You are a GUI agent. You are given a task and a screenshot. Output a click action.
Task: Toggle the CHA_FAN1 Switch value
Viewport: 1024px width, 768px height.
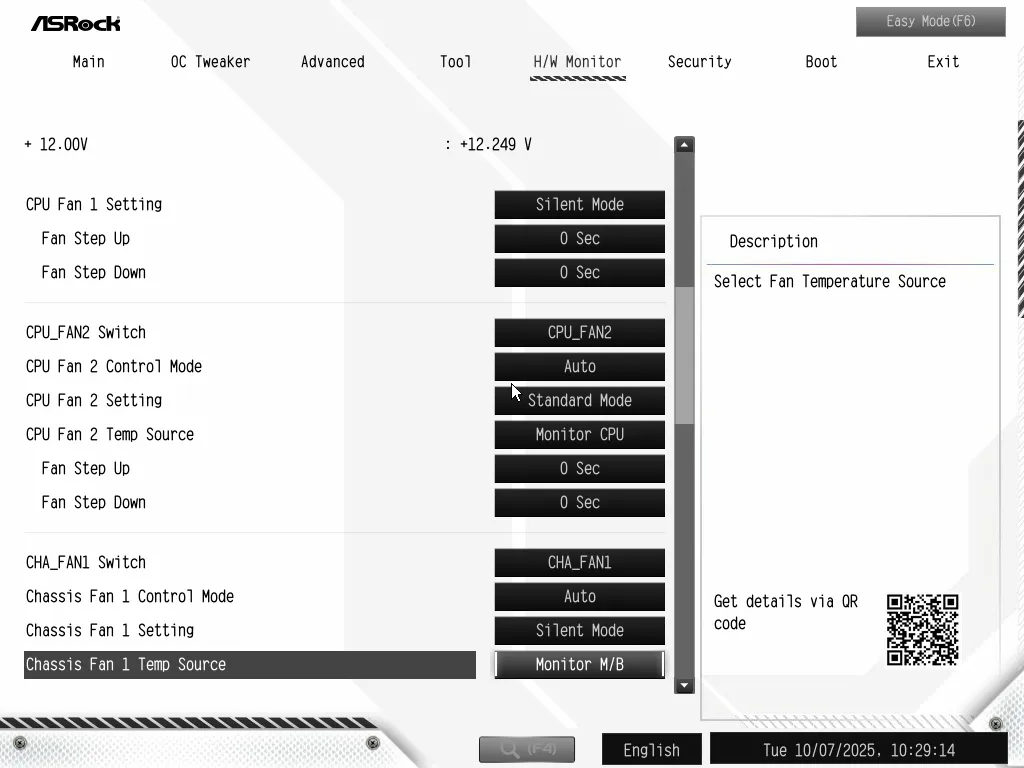point(579,563)
